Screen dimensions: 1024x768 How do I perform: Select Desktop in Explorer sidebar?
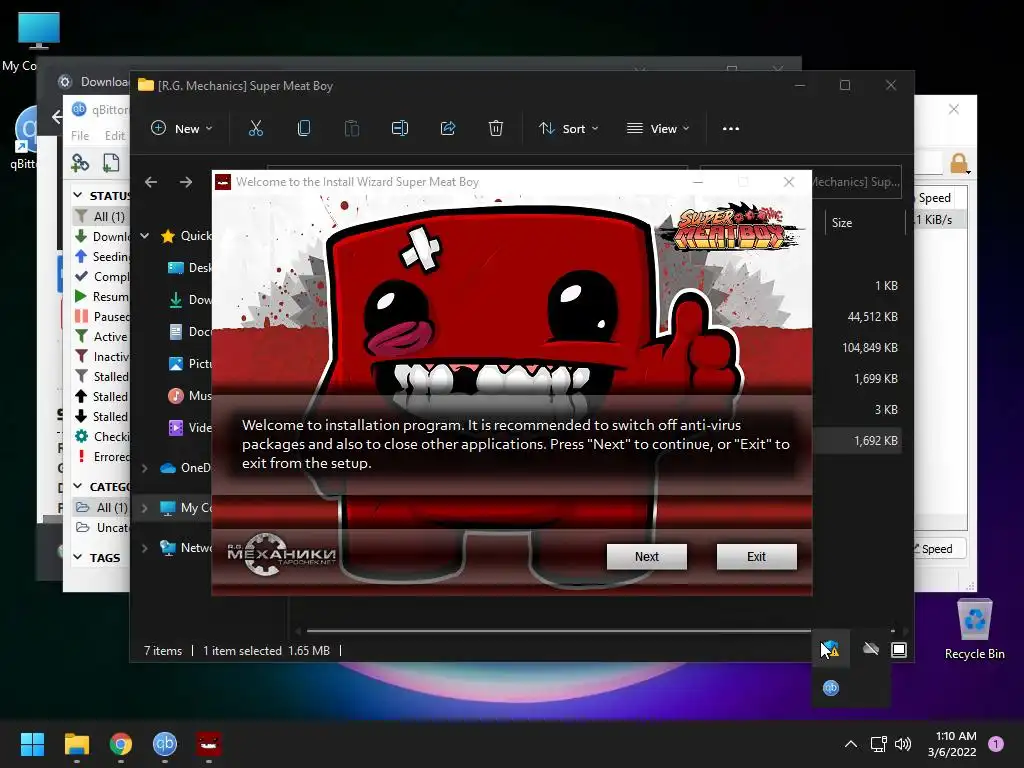click(189, 268)
